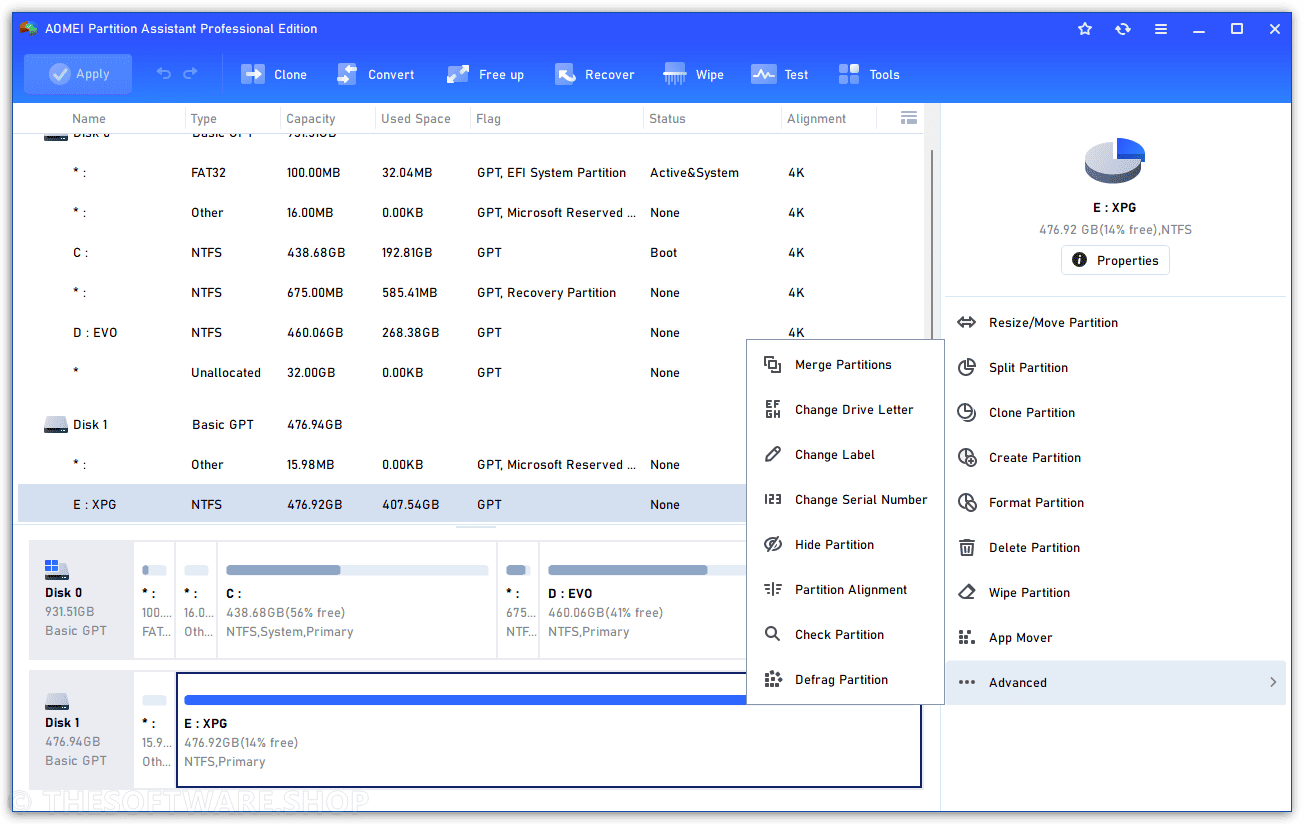
Task: Open the Tools toolbar item
Action: [x=869, y=74]
